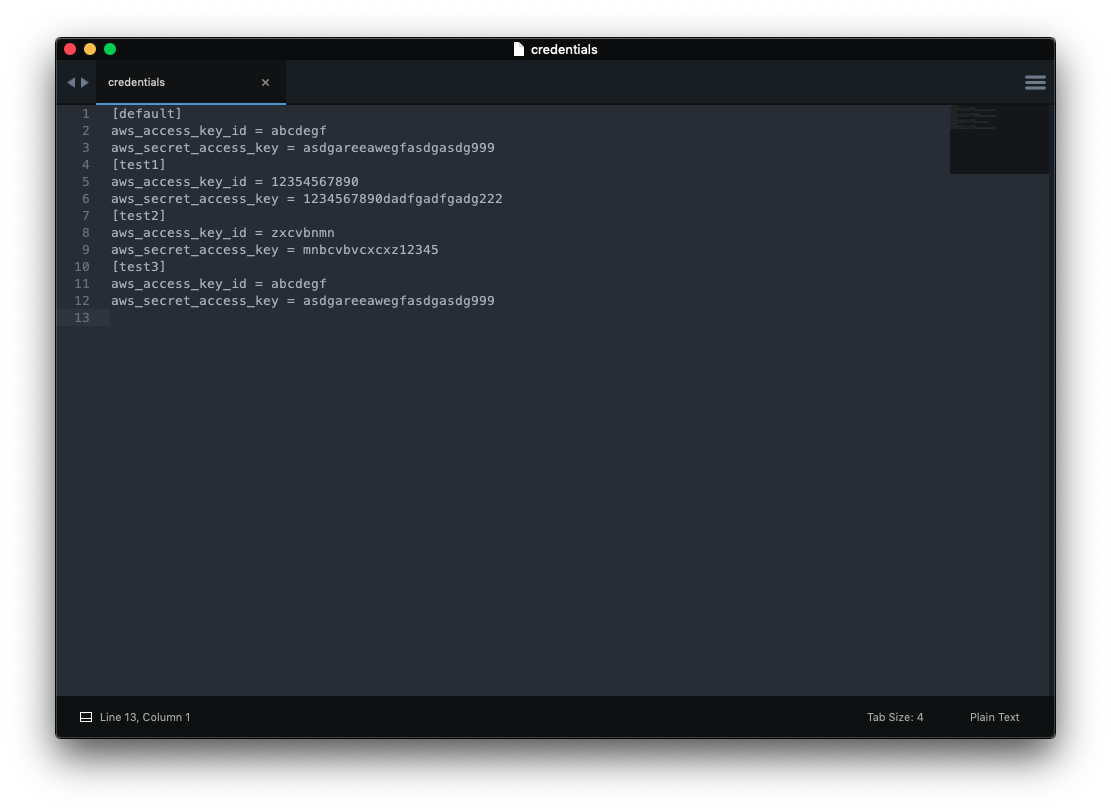Screen dimensions: 1111x812
Task: Click the document icon in the title bar
Action: coord(519,49)
